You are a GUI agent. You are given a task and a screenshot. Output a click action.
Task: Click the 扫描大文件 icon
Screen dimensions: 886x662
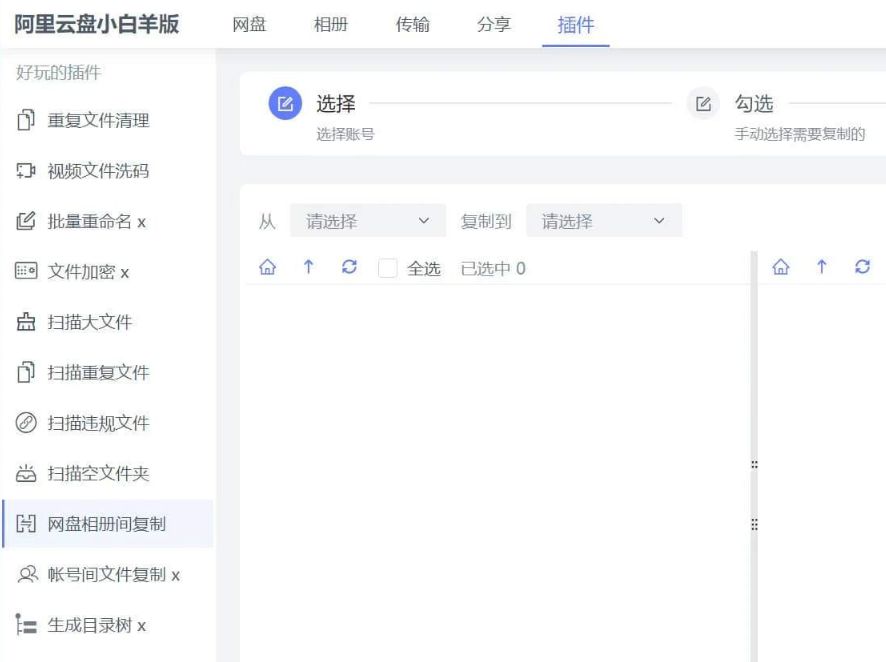point(26,321)
